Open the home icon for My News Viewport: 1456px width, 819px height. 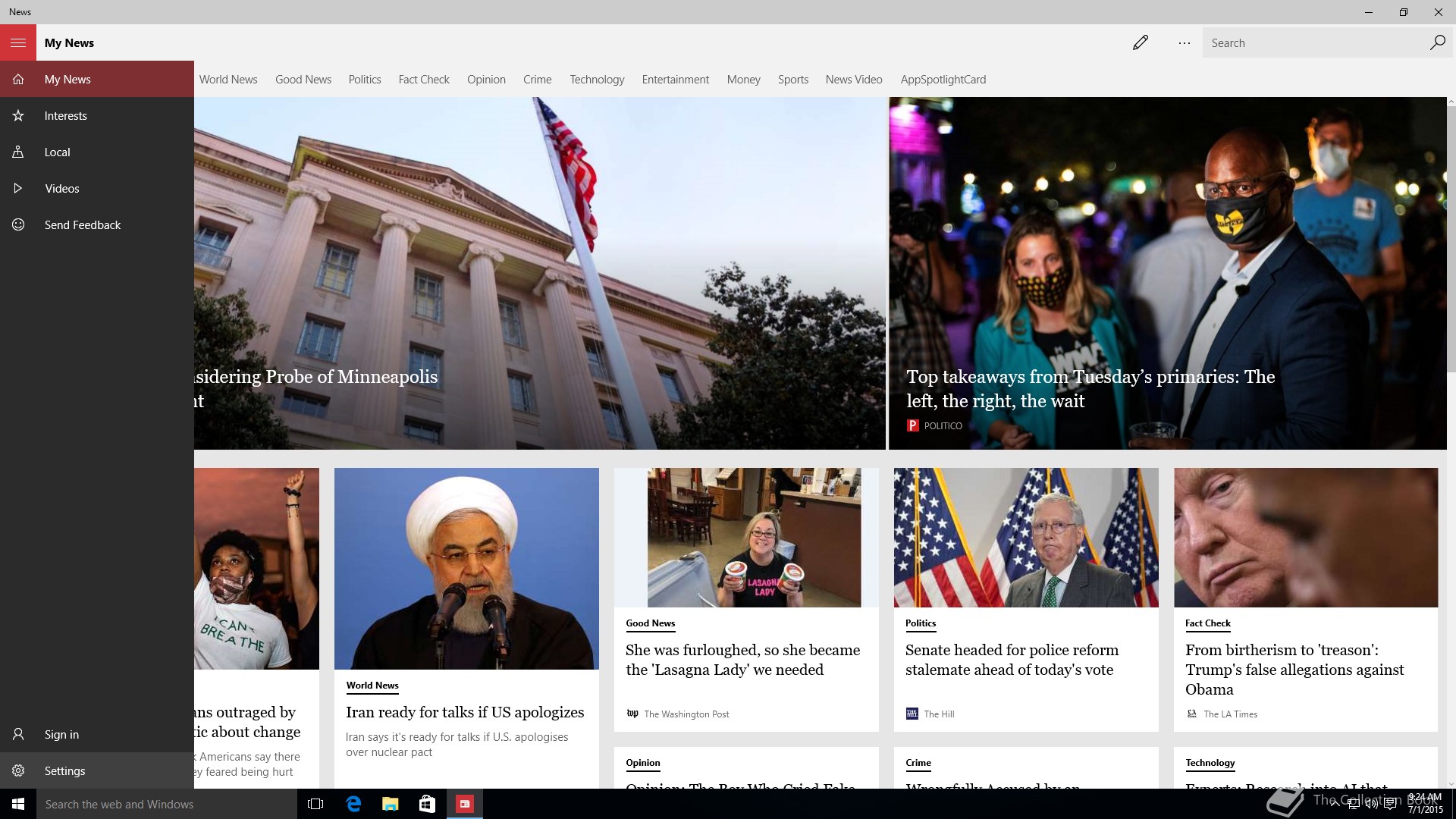point(18,79)
